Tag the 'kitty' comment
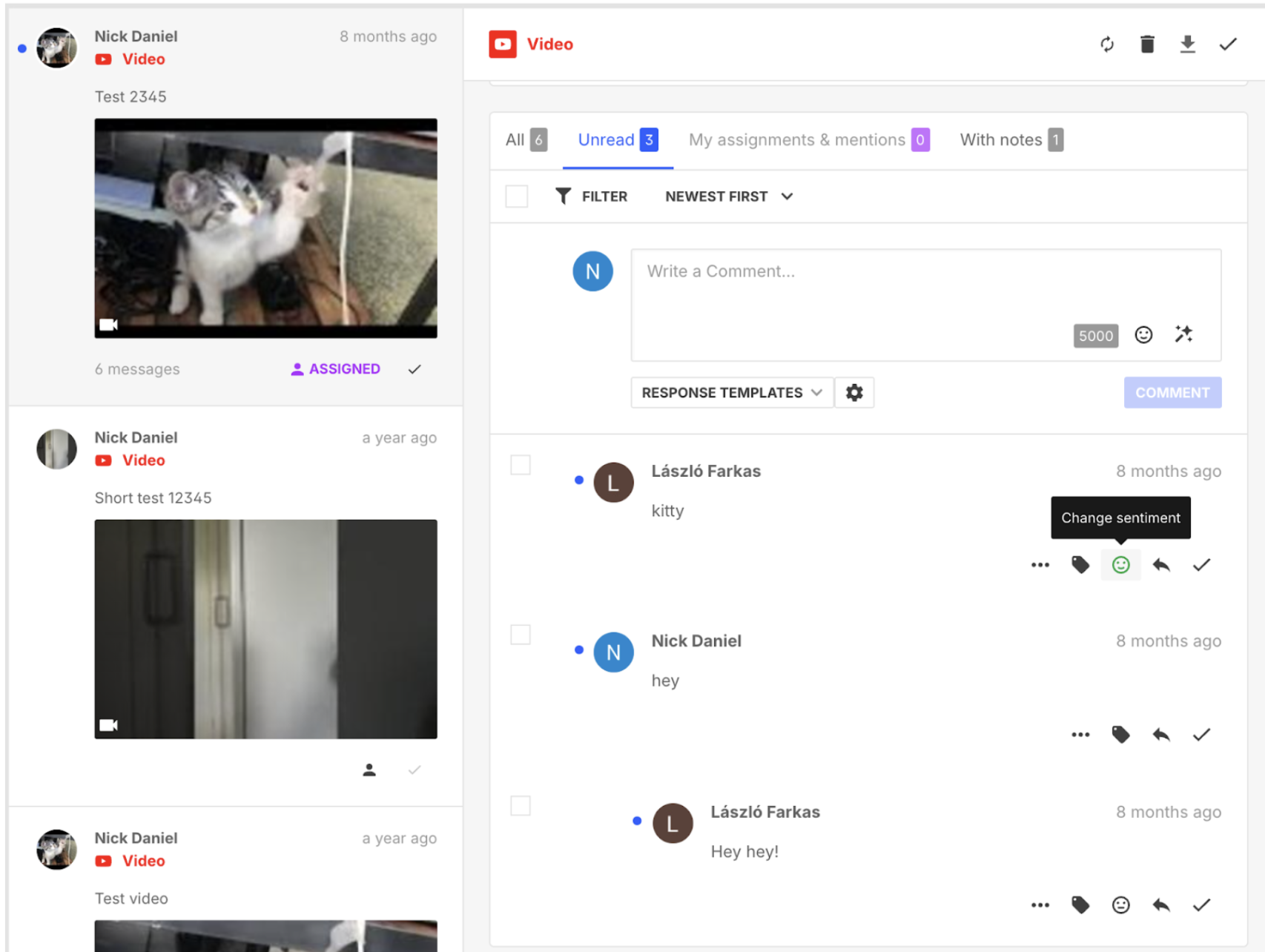The width and height of the screenshot is (1265, 952). (1080, 565)
